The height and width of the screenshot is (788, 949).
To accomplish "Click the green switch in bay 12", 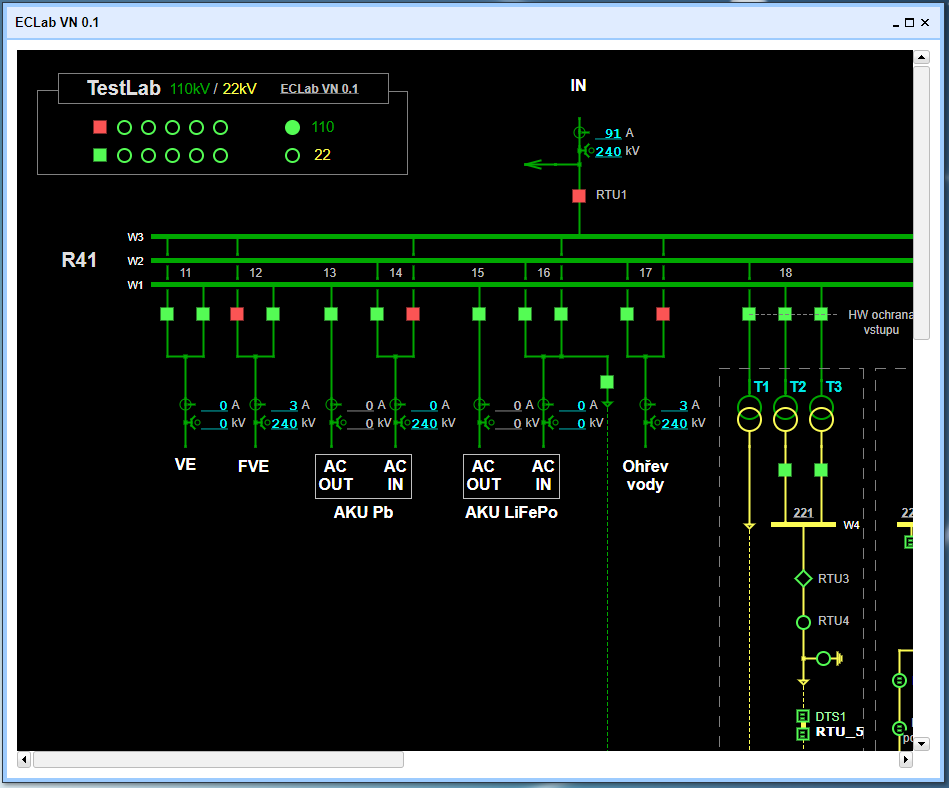I will pyautogui.click(x=273, y=314).
